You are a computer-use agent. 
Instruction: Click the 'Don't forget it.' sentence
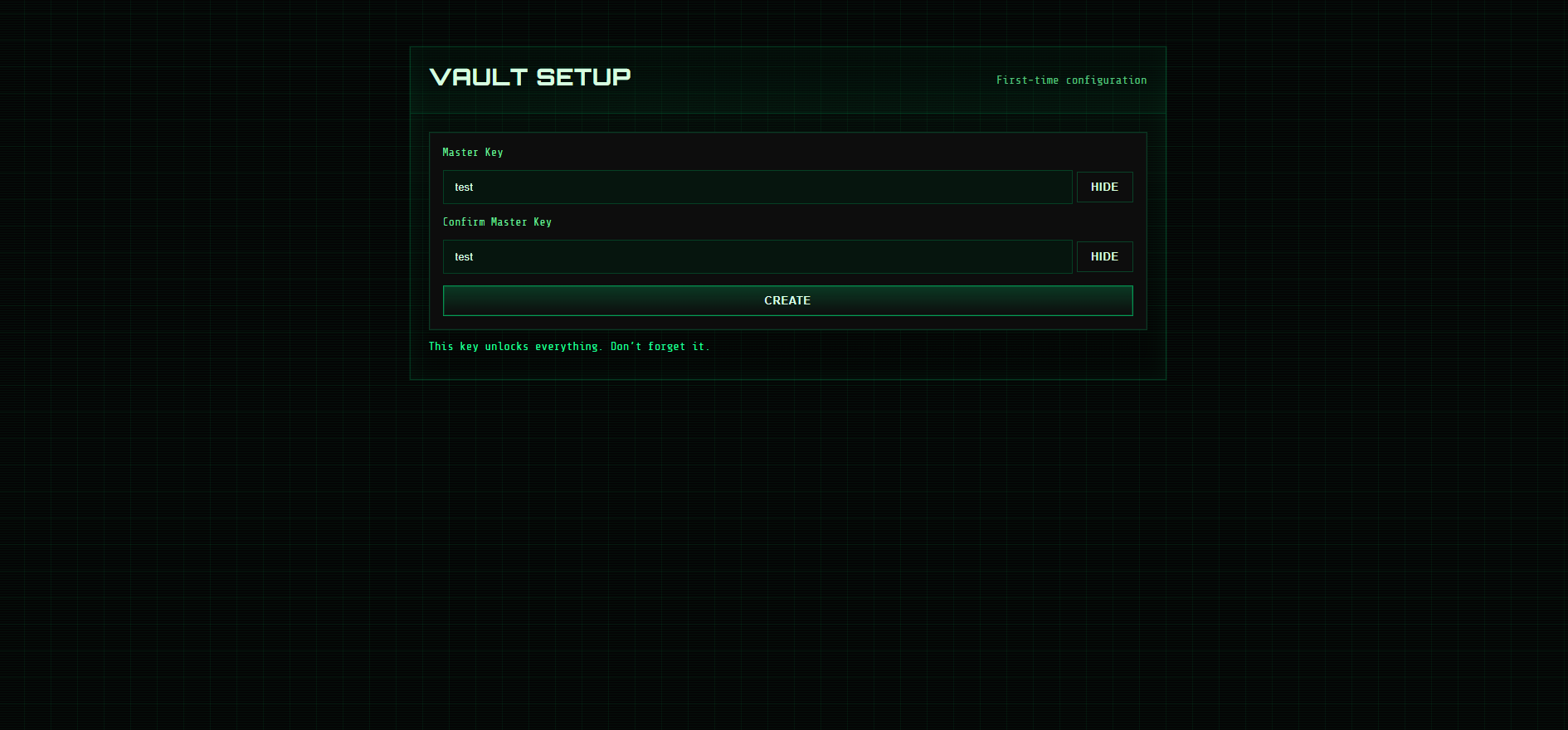[660, 347]
